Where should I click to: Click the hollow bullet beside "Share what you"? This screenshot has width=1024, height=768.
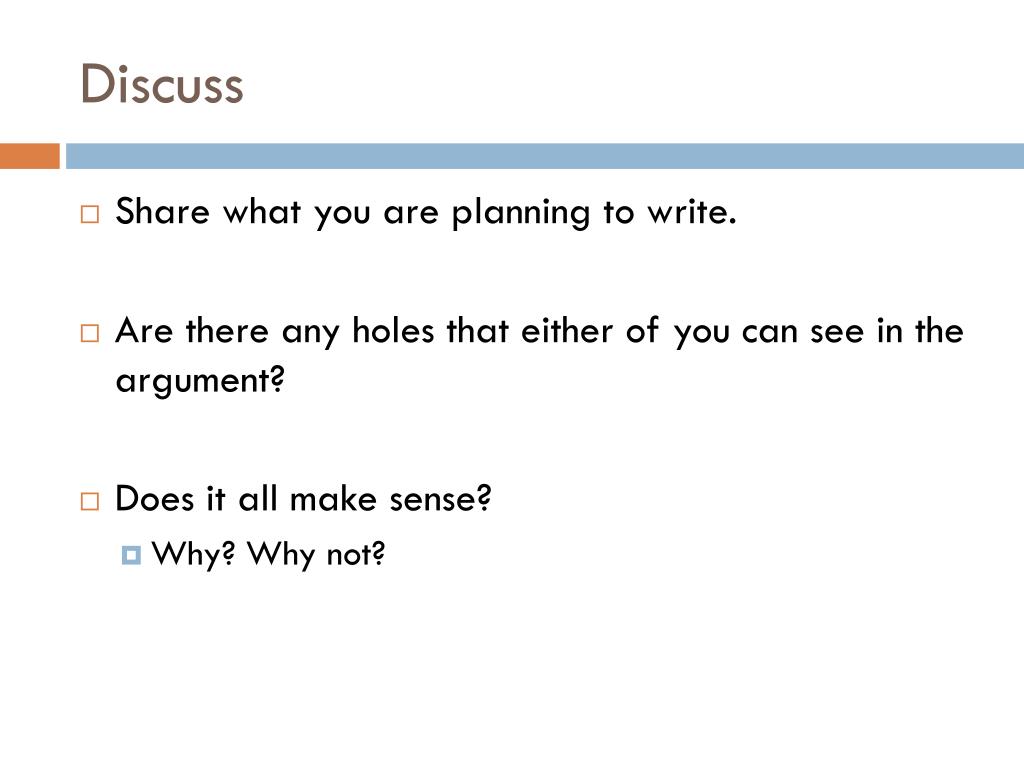click(x=90, y=216)
